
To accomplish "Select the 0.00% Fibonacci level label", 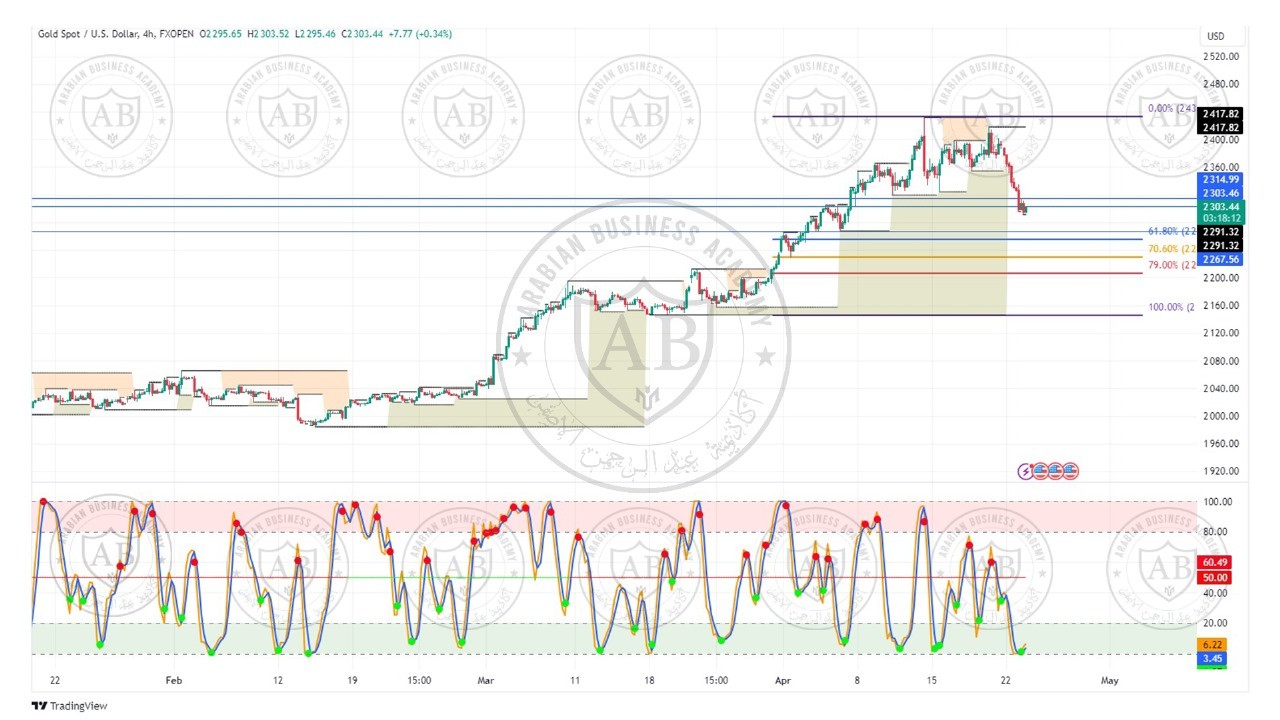I will tap(1171, 109).
